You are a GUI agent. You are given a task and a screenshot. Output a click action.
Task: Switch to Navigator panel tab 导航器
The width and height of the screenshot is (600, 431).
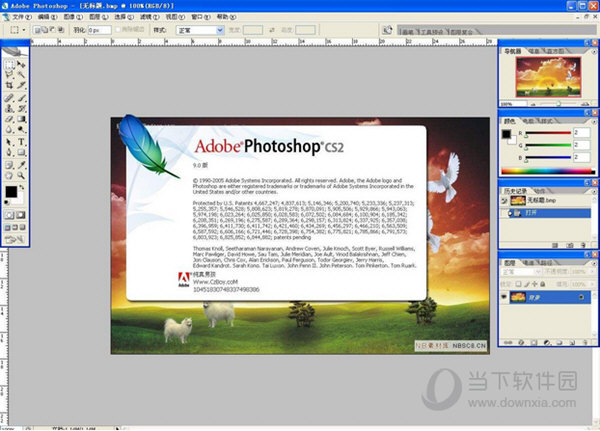pos(512,51)
